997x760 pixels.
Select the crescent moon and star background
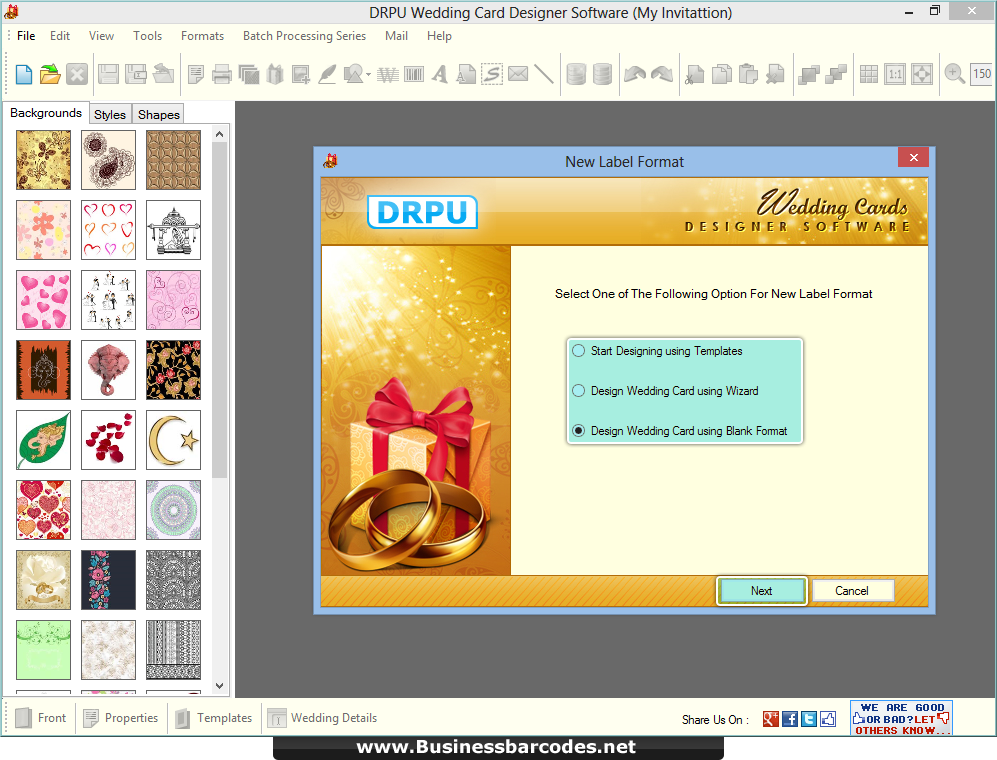[x=173, y=439]
